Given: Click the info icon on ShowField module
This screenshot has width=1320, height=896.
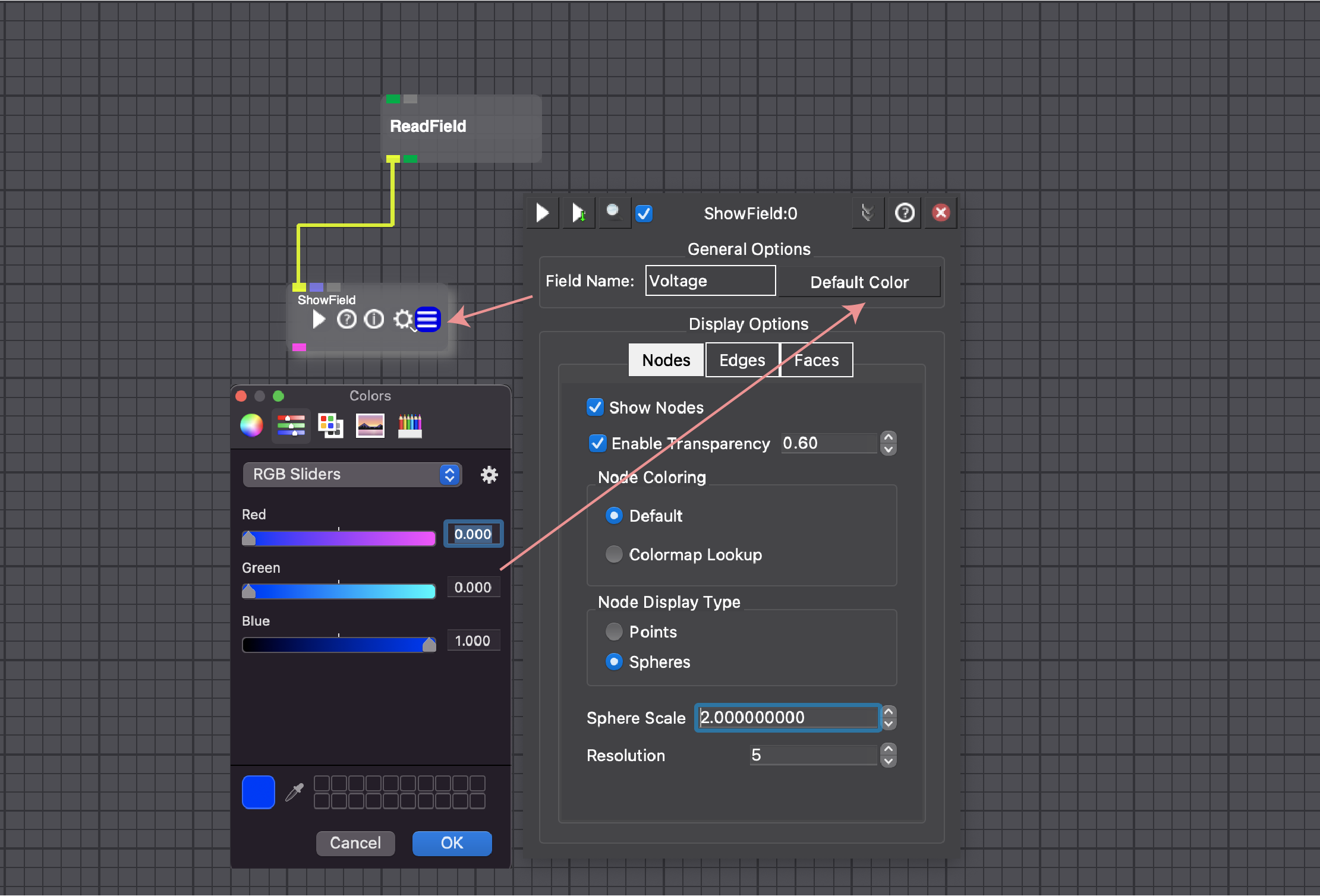Looking at the screenshot, I should (374, 320).
